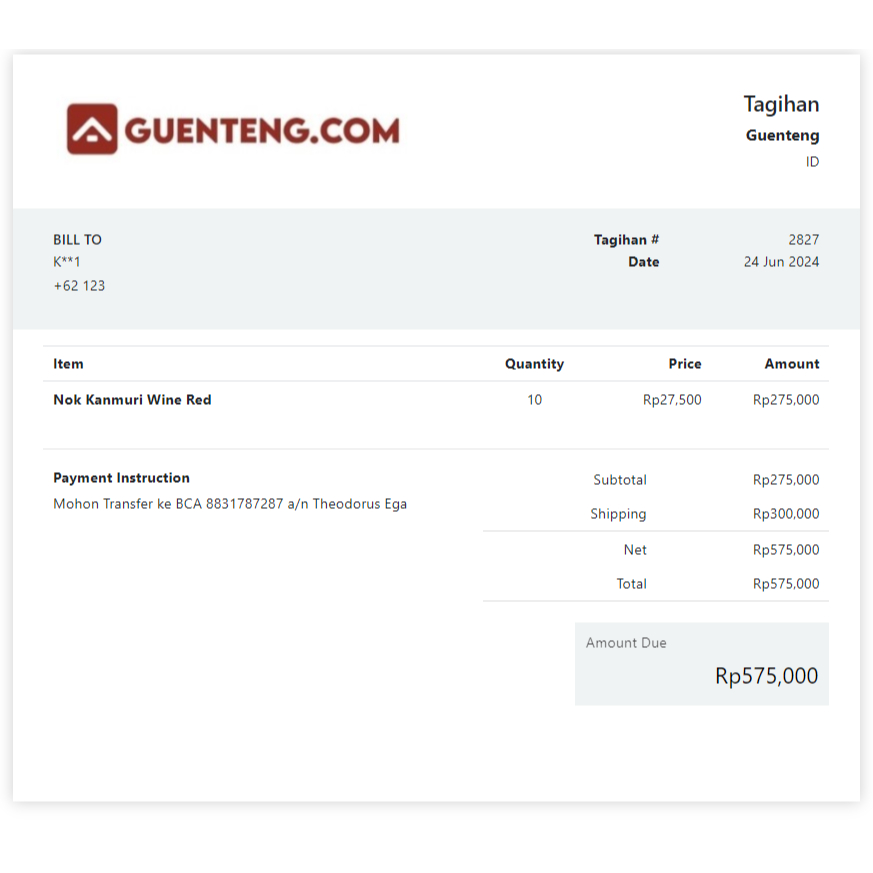Click the Payment Instruction heading
This screenshot has width=873, height=873.
click(121, 478)
